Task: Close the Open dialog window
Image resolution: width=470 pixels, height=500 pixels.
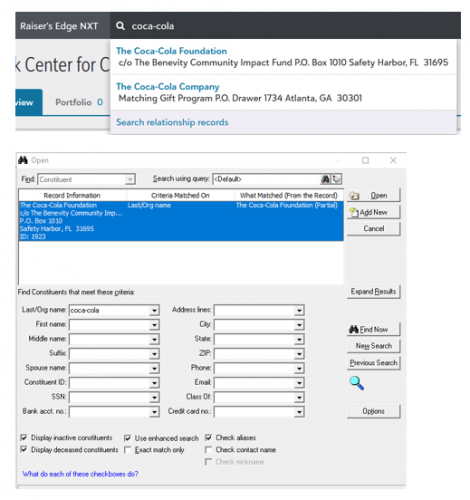Action: [x=393, y=160]
